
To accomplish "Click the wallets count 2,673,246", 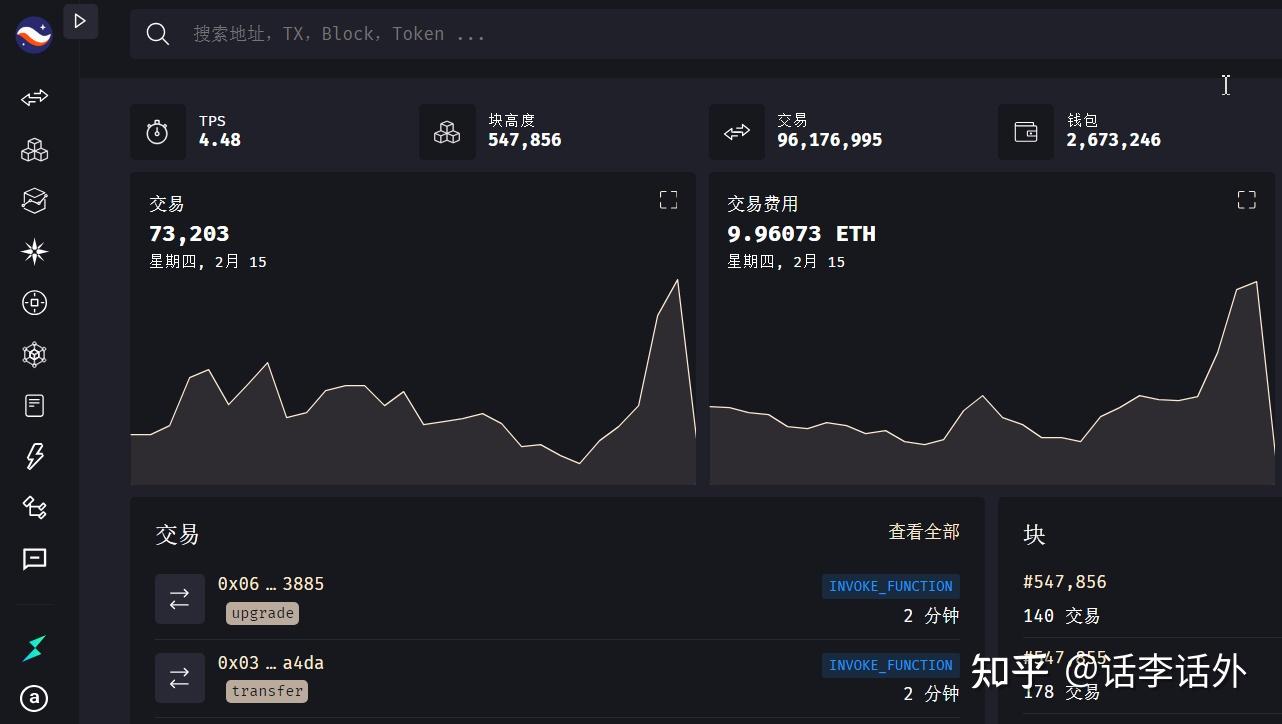I will pyautogui.click(x=1114, y=140).
